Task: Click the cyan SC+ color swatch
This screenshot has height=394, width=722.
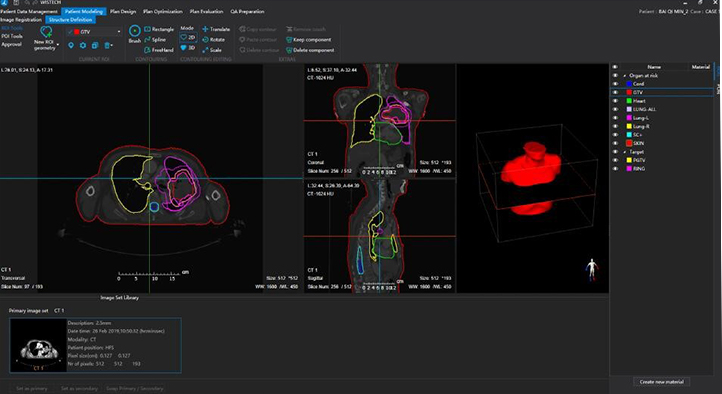Action: (x=629, y=135)
